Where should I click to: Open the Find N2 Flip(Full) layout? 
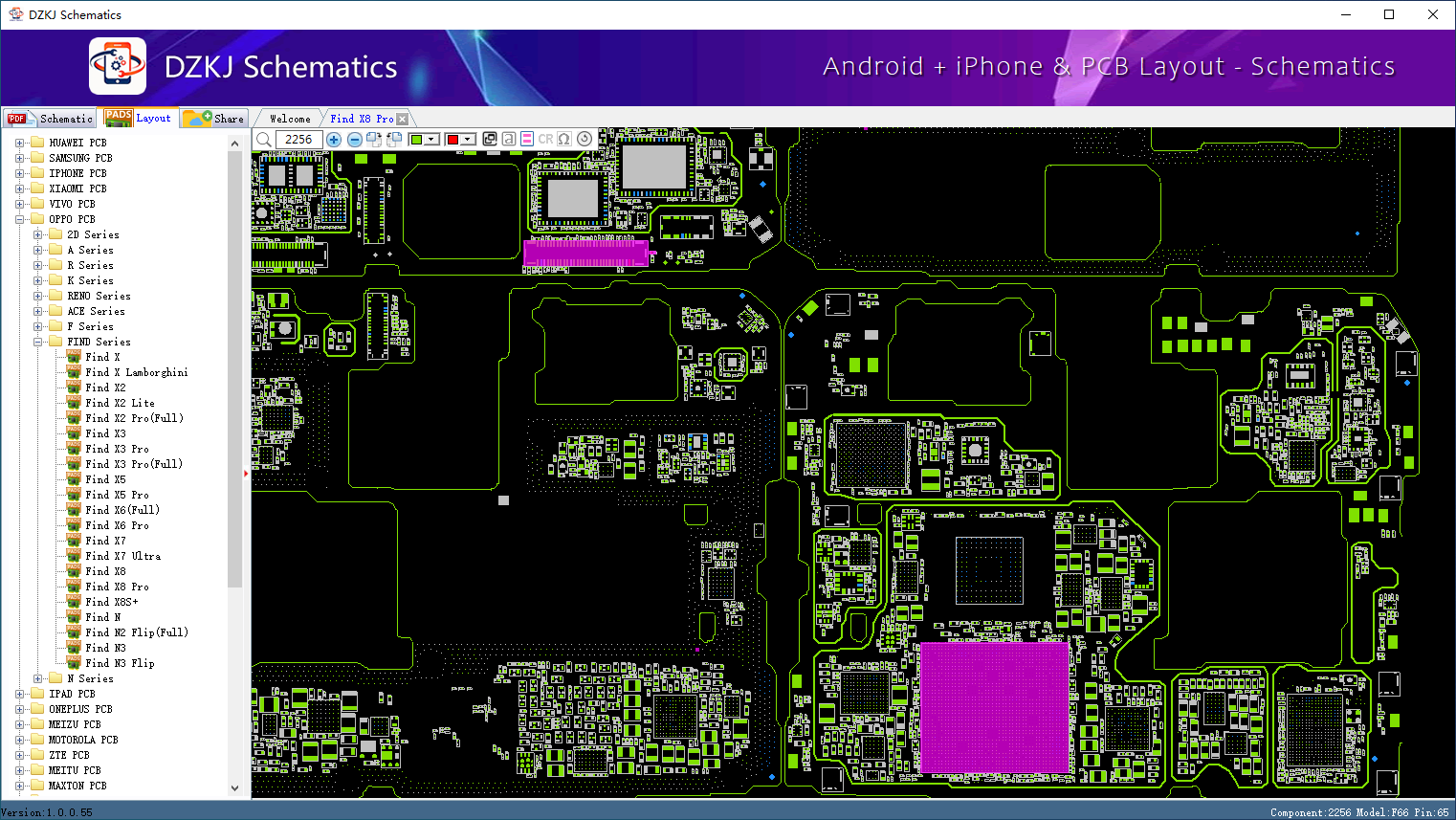(136, 632)
